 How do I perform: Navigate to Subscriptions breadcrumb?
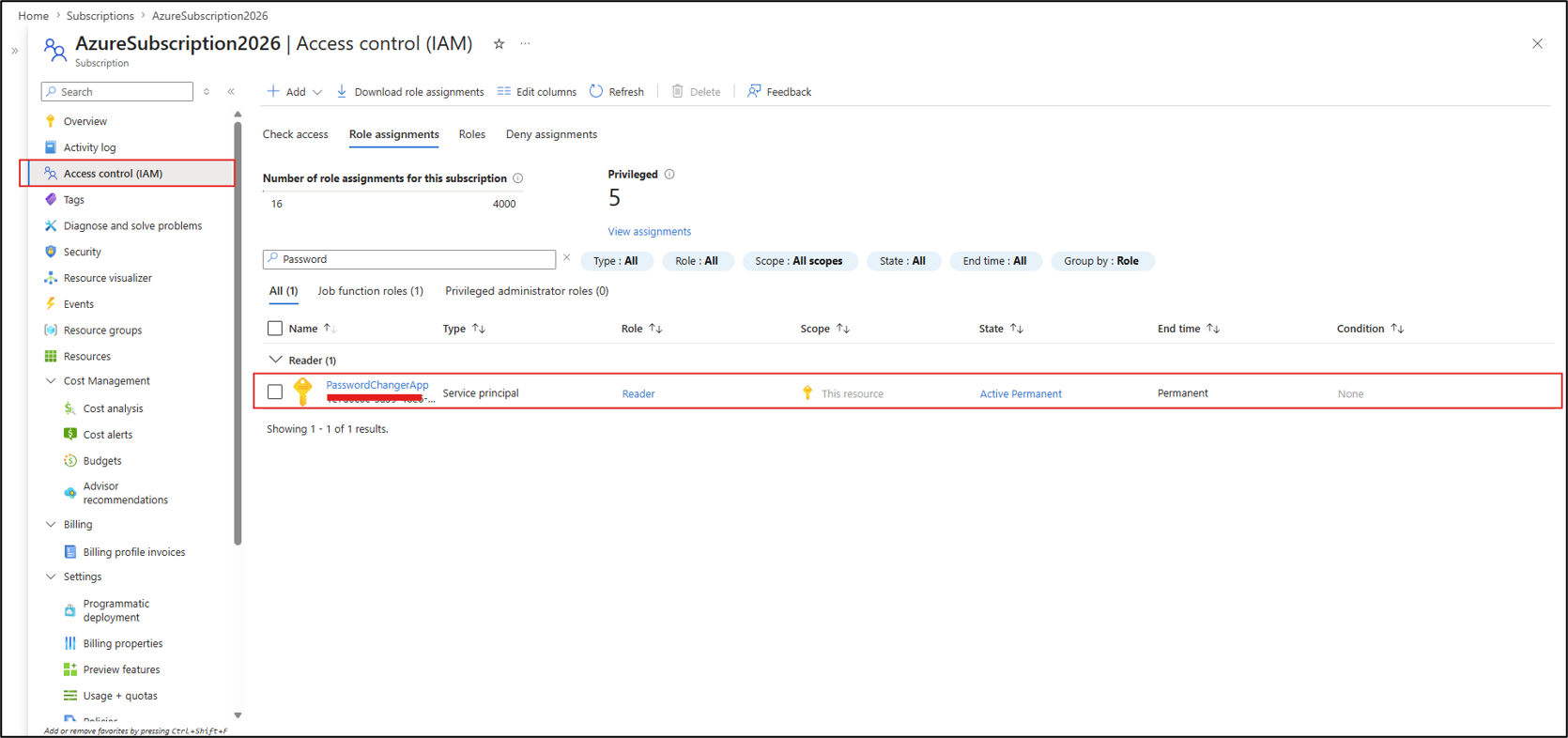point(100,16)
